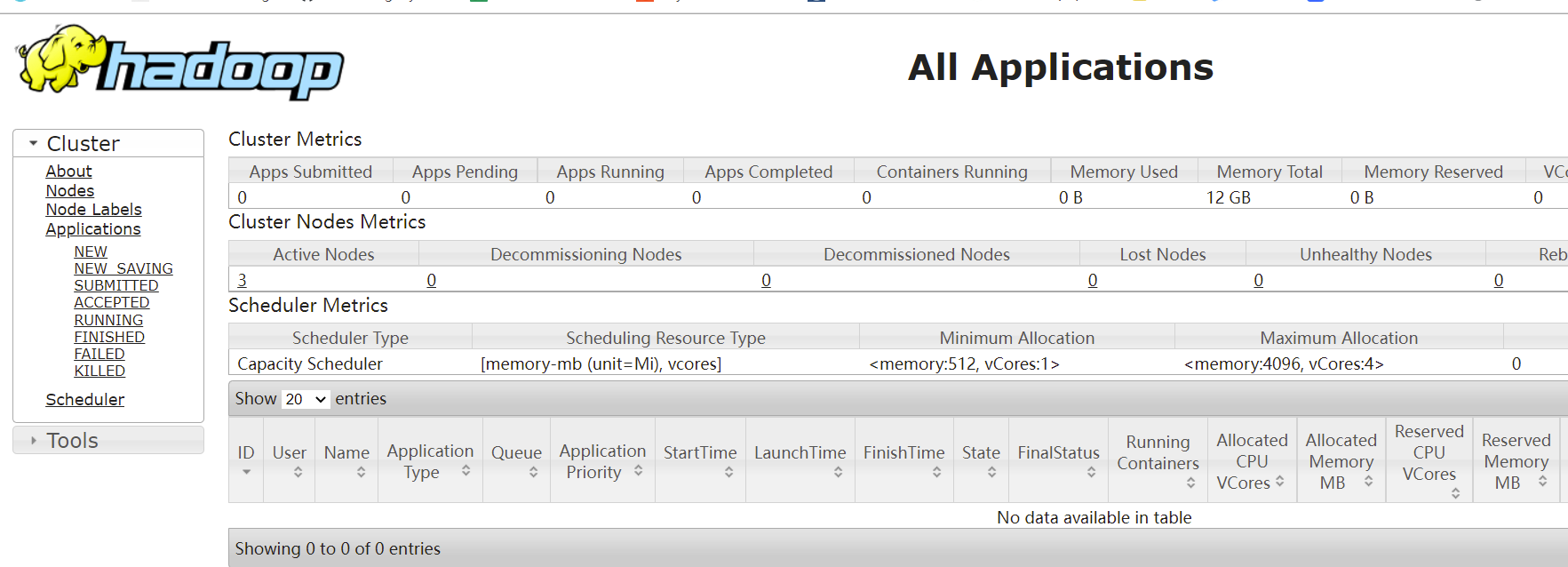Screen dimensions: 1568x567
Task: Sort by State column header
Action: [x=981, y=453]
